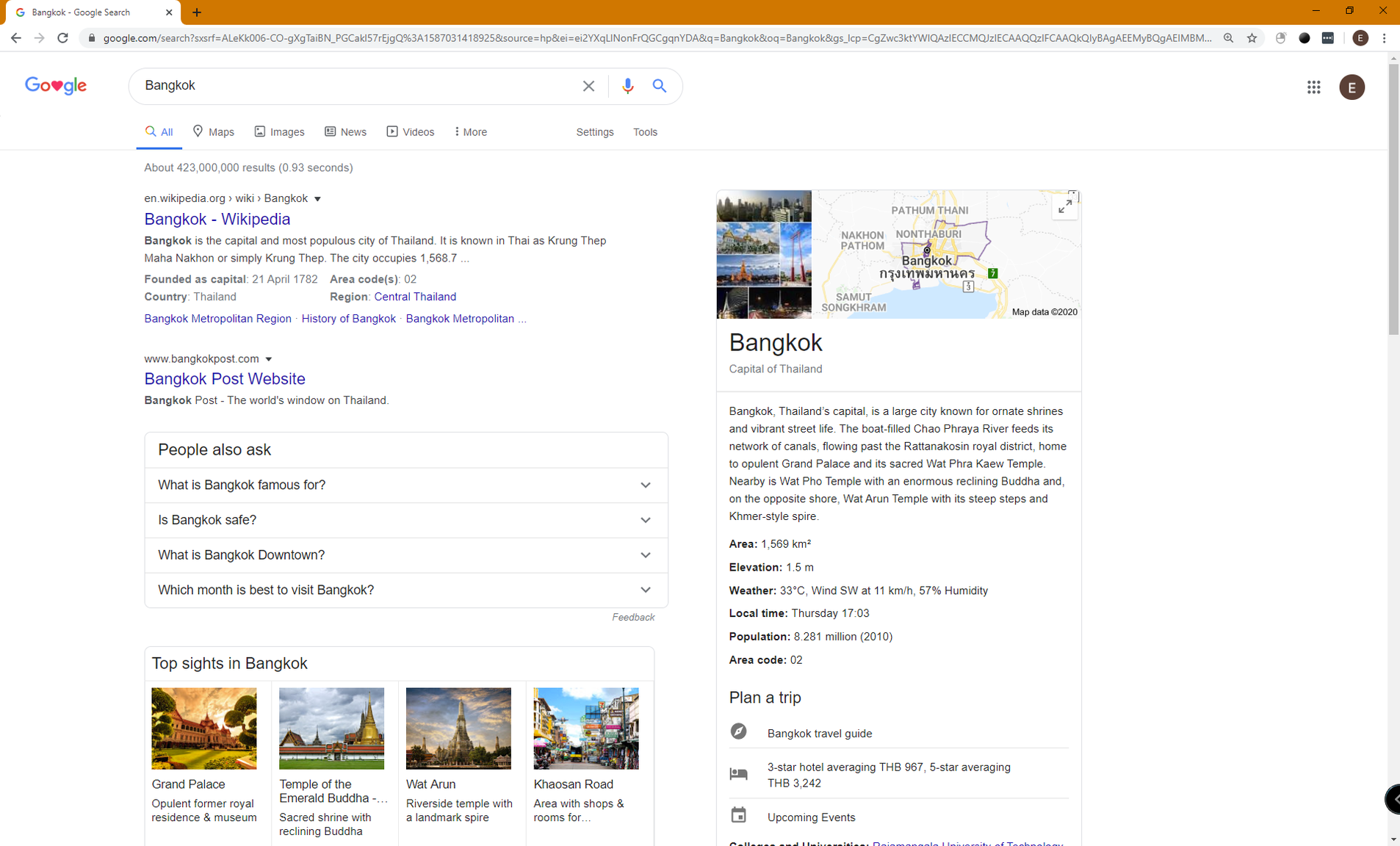This screenshot has width=1400, height=846.
Task: Open search Settings
Action: point(594,132)
